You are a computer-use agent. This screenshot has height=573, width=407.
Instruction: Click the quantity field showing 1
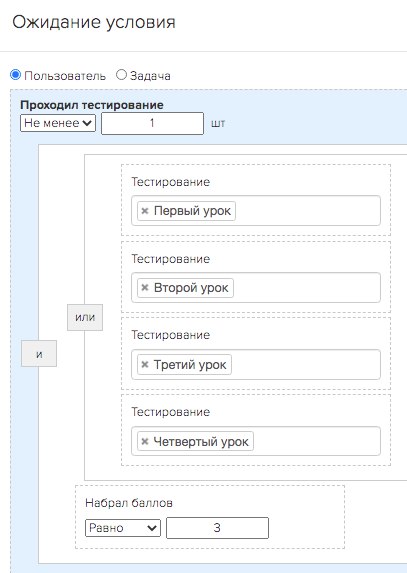pyautogui.click(x=152, y=123)
